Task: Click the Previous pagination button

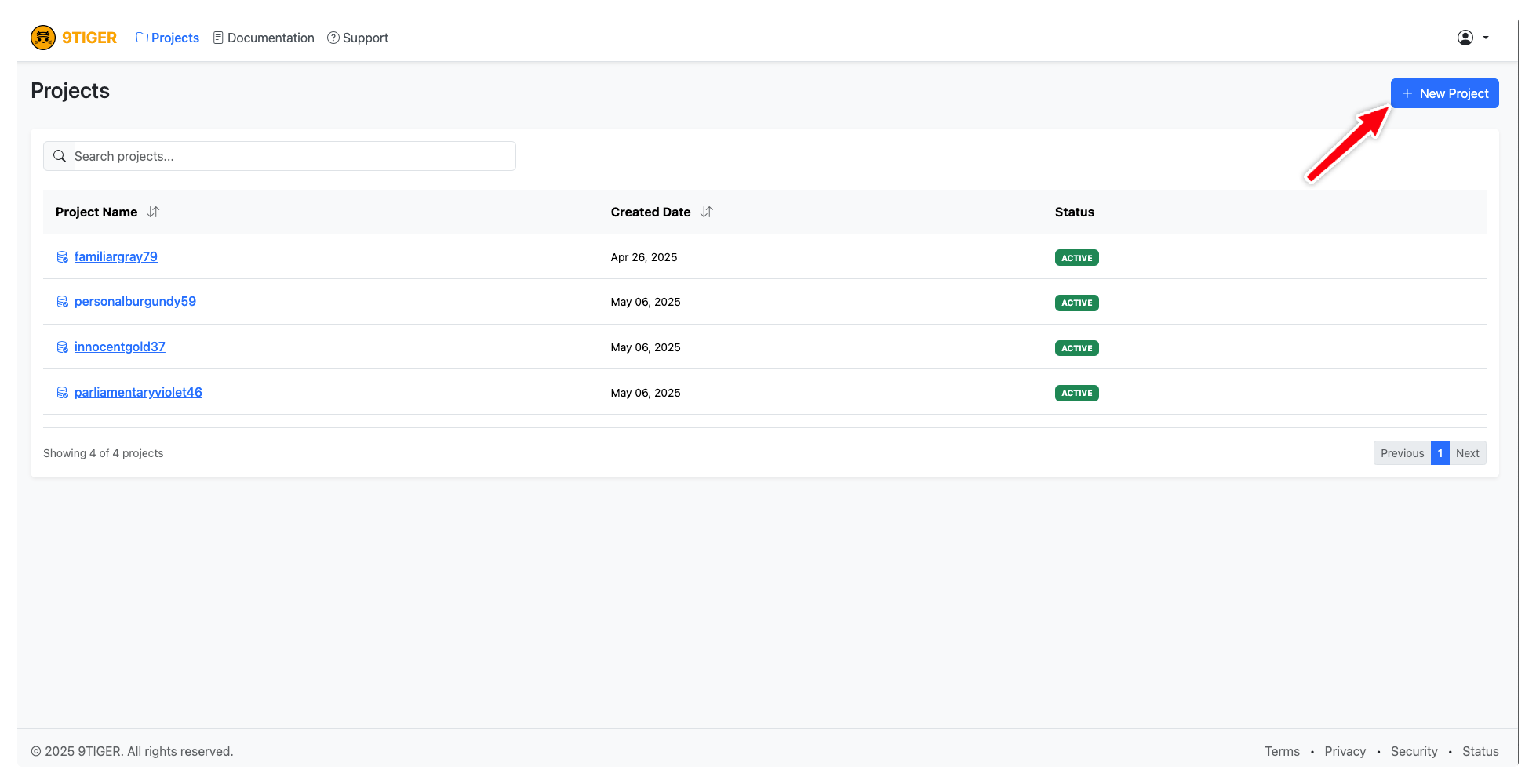Action: tap(1402, 453)
